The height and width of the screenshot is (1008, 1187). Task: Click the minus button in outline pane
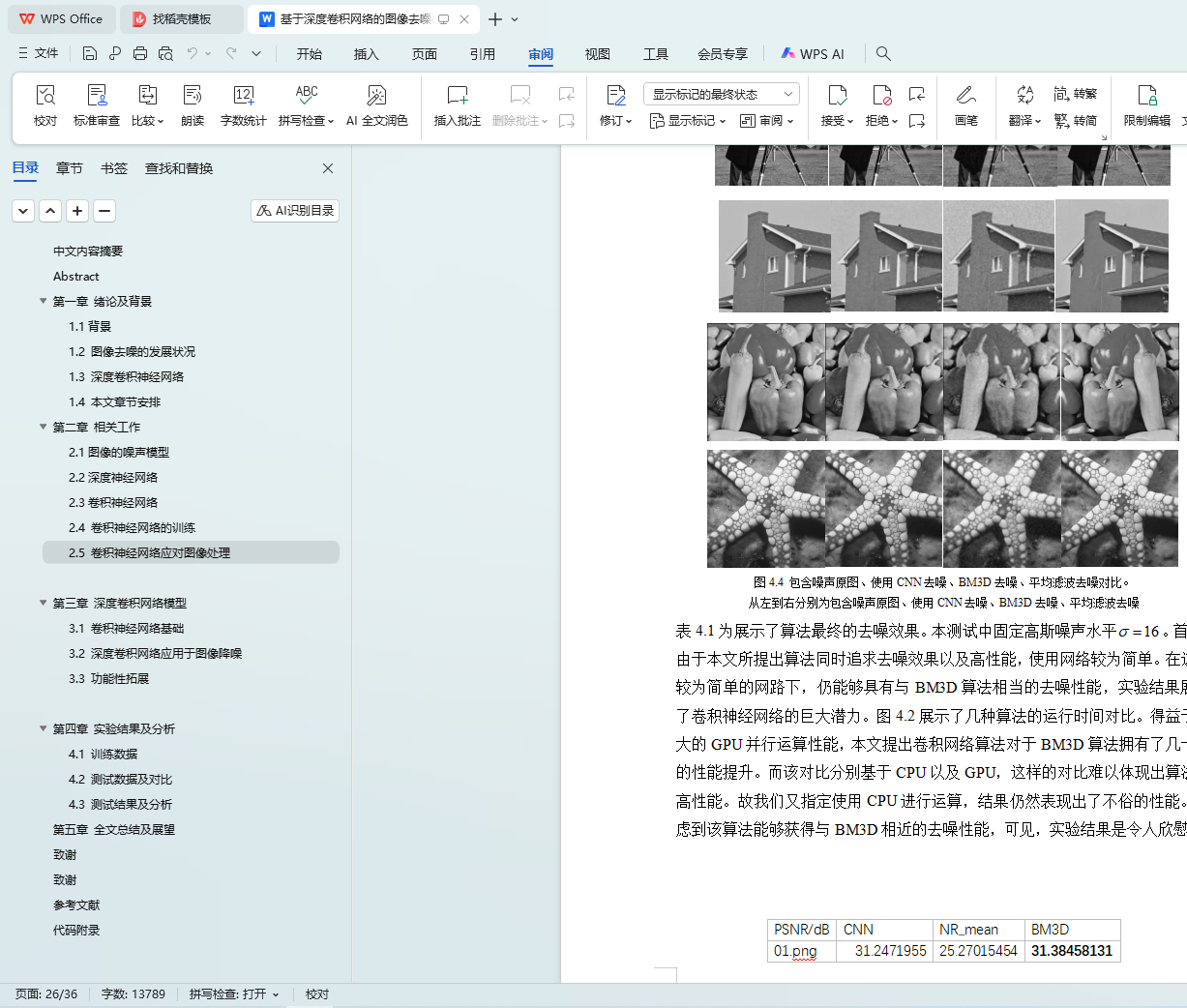[104, 210]
